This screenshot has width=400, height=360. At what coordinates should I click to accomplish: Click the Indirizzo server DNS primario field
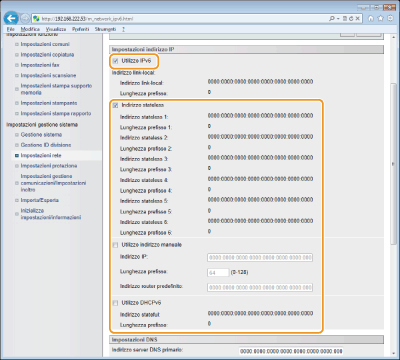(x=291, y=351)
